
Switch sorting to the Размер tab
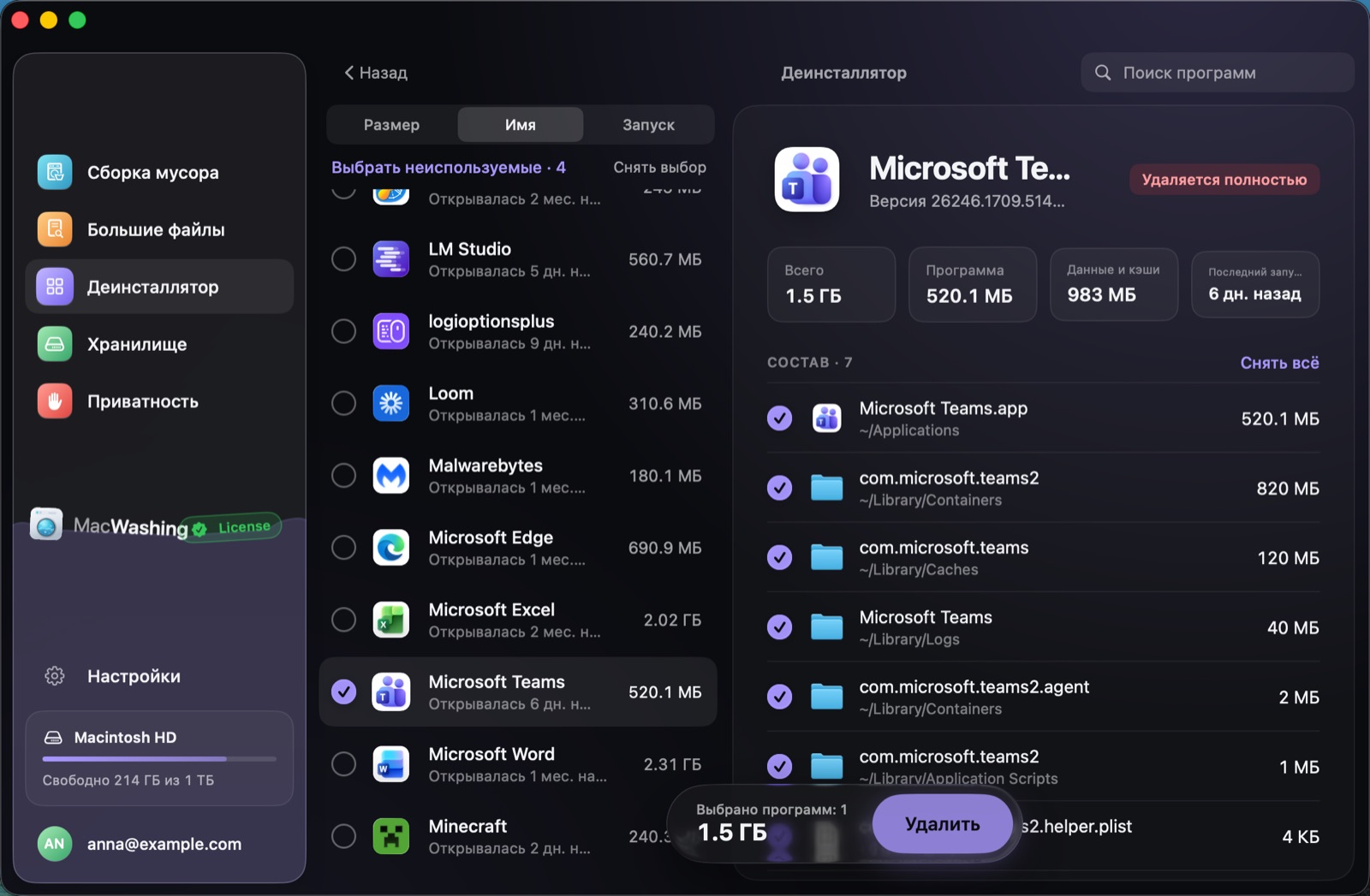(391, 125)
